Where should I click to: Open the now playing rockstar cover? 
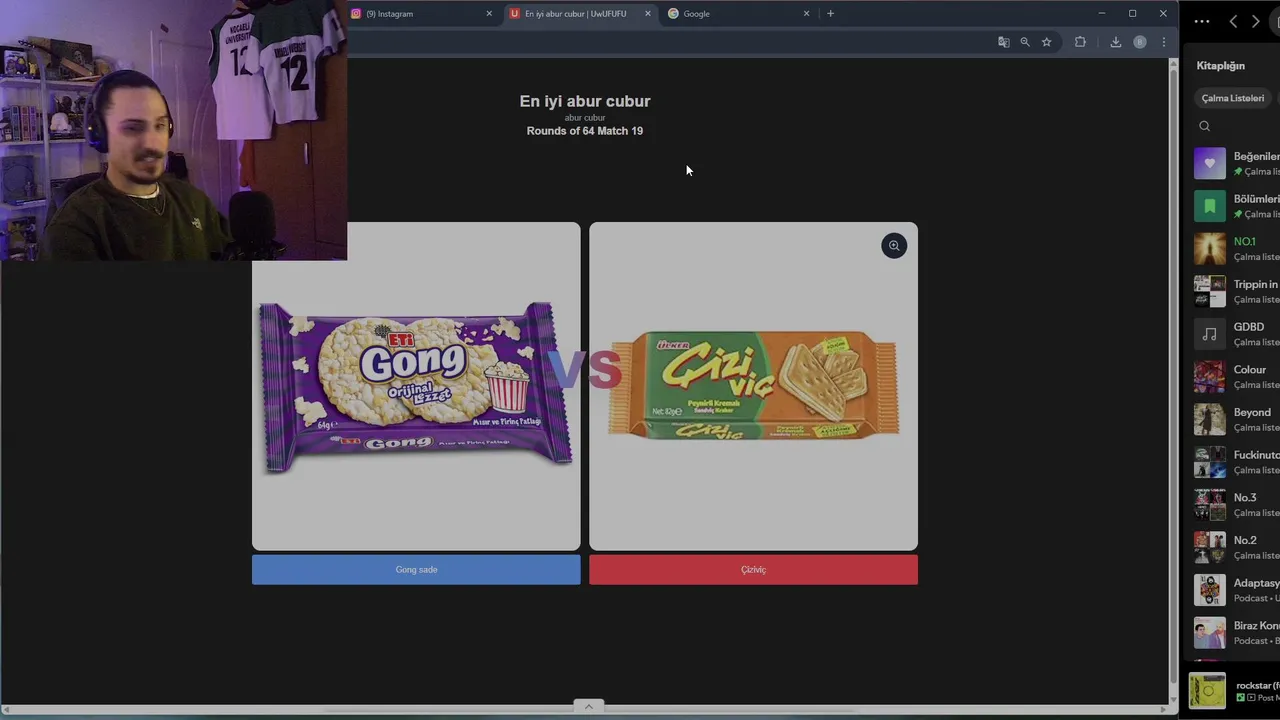click(x=1208, y=691)
